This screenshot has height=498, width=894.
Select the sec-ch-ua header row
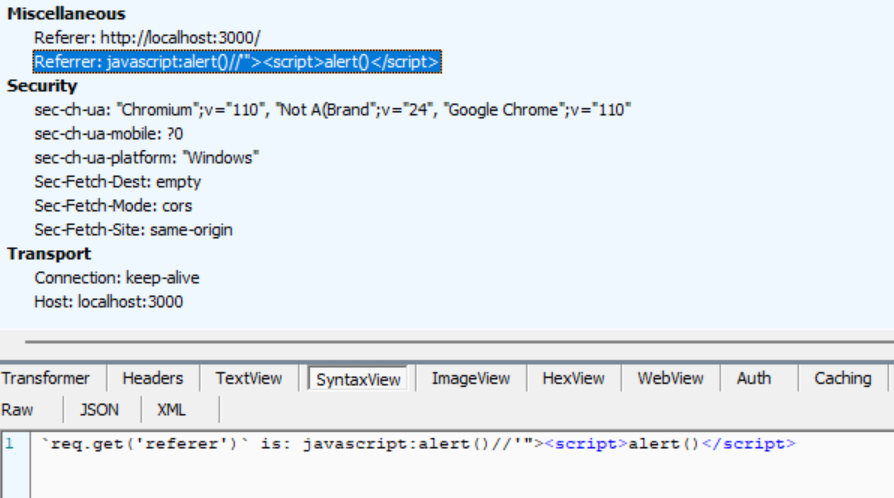[x=332, y=110]
